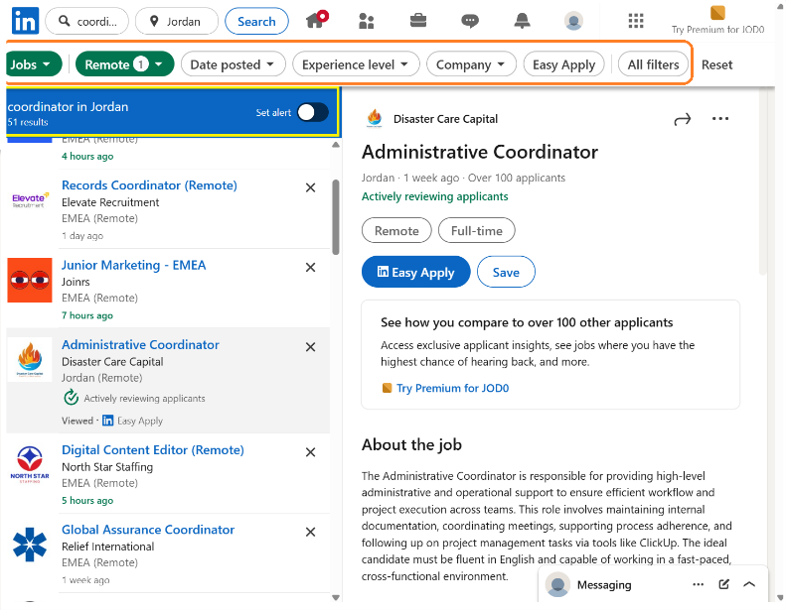Screen dimensions: 786x610
Task: Open Messaging avatar in bottom bar
Action: click(x=558, y=584)
